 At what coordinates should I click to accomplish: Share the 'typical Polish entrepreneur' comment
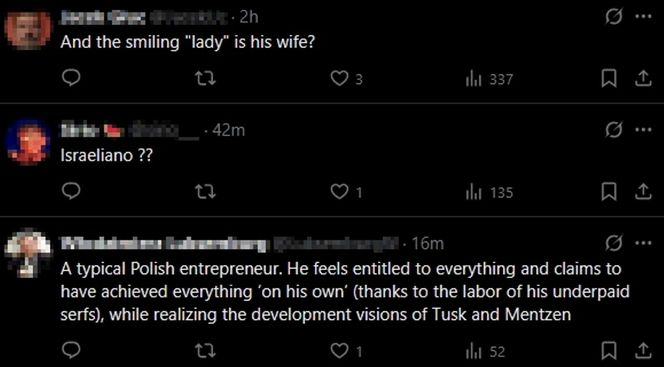point(642,351)
